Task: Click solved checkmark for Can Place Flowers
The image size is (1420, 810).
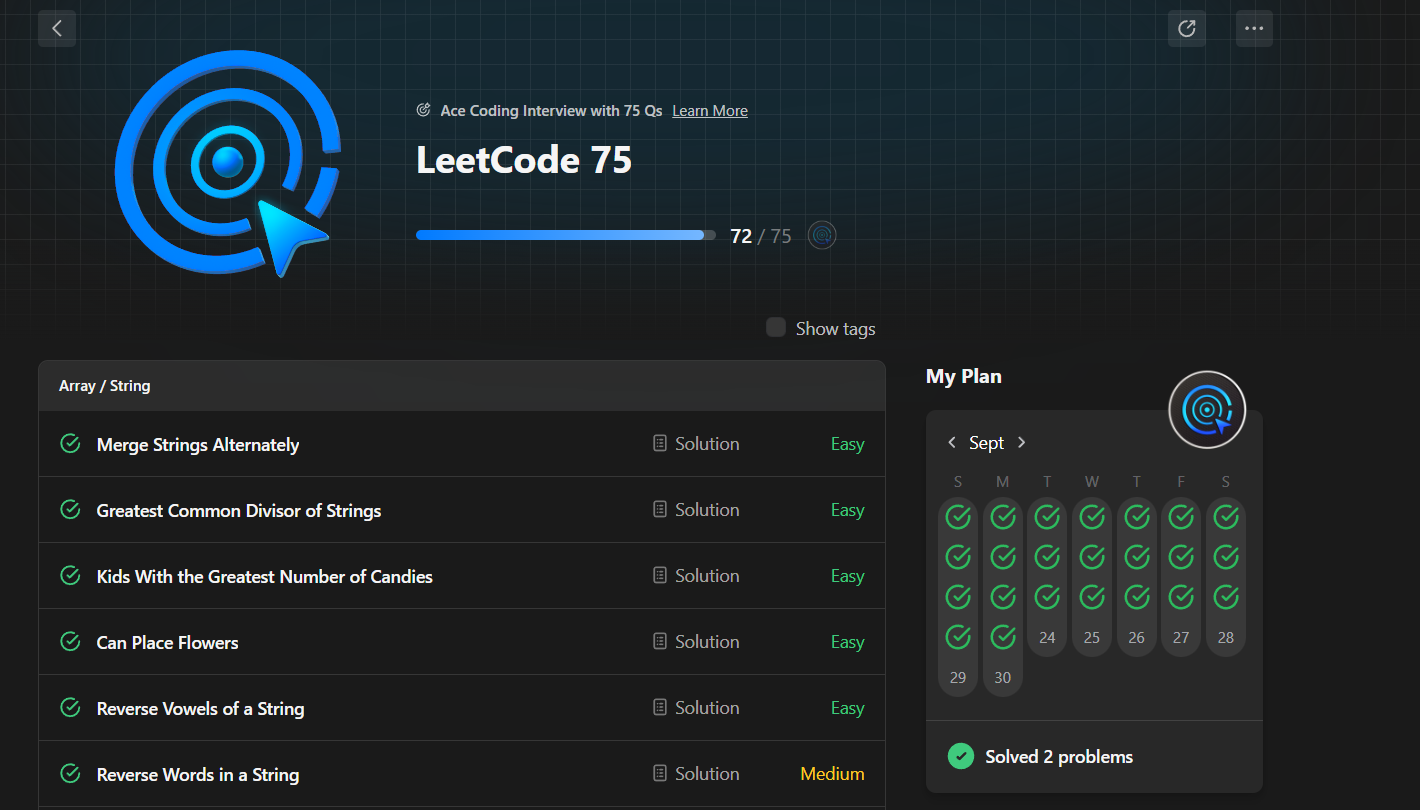Action: click(x=70, y=641)
